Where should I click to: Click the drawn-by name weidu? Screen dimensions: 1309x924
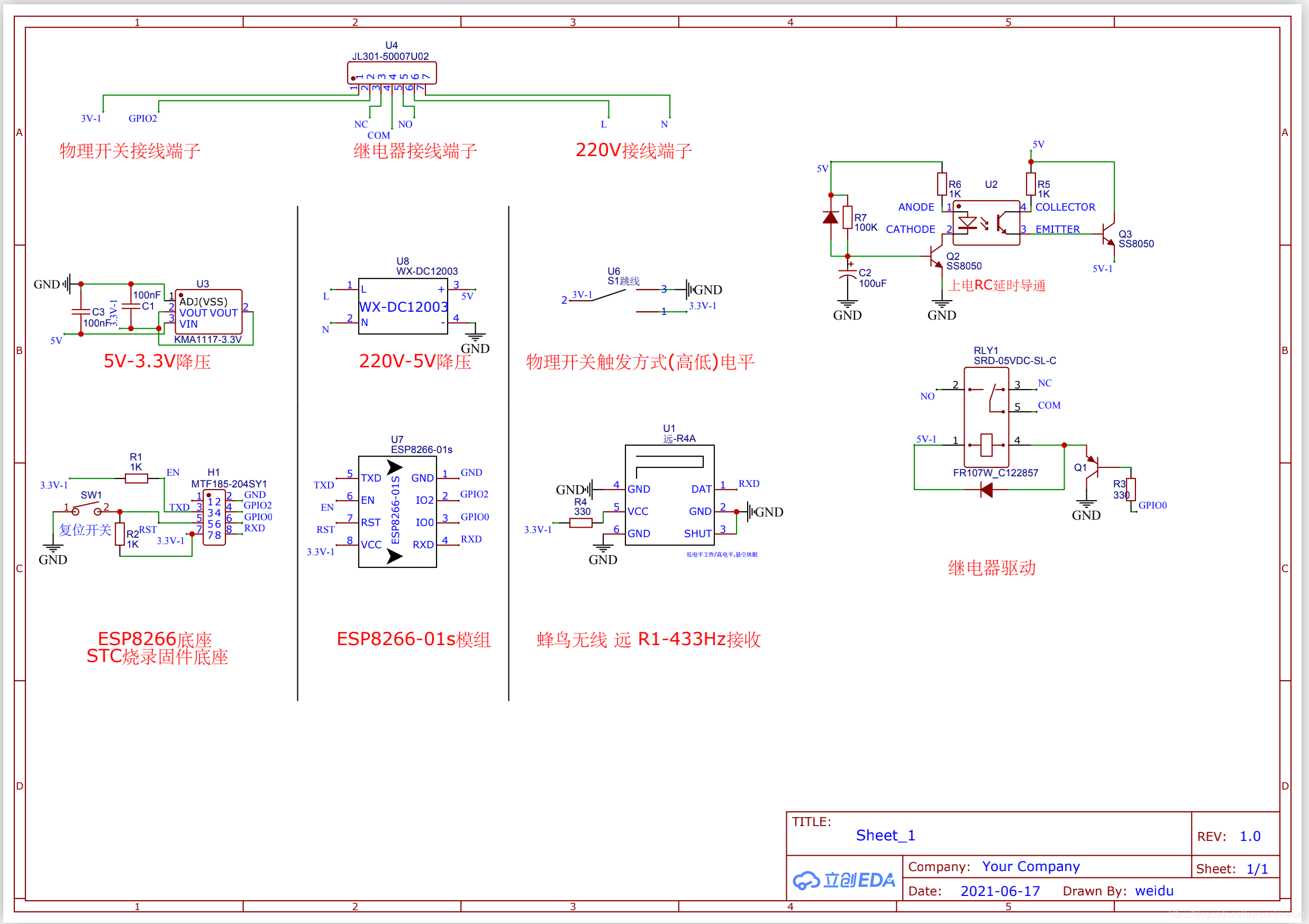pyautogui.click(x=1155, y=891)
